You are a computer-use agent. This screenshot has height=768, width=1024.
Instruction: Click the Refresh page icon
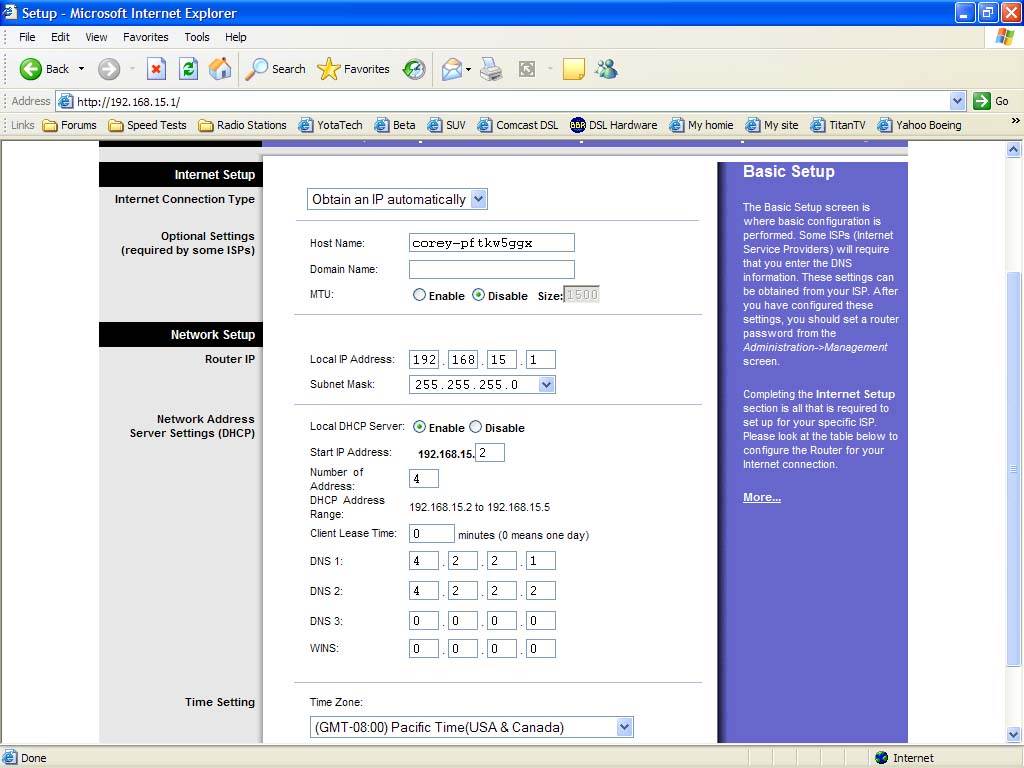coord(189,69)
